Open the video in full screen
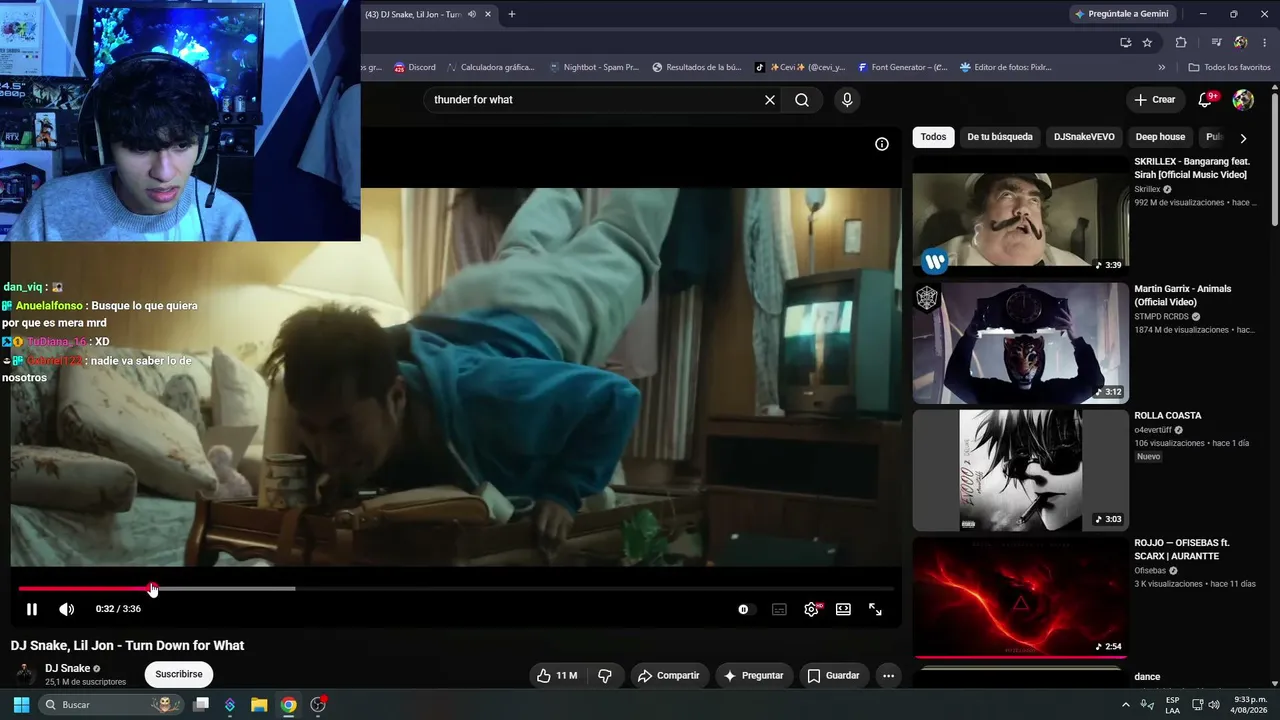 (x=875, y=609)
